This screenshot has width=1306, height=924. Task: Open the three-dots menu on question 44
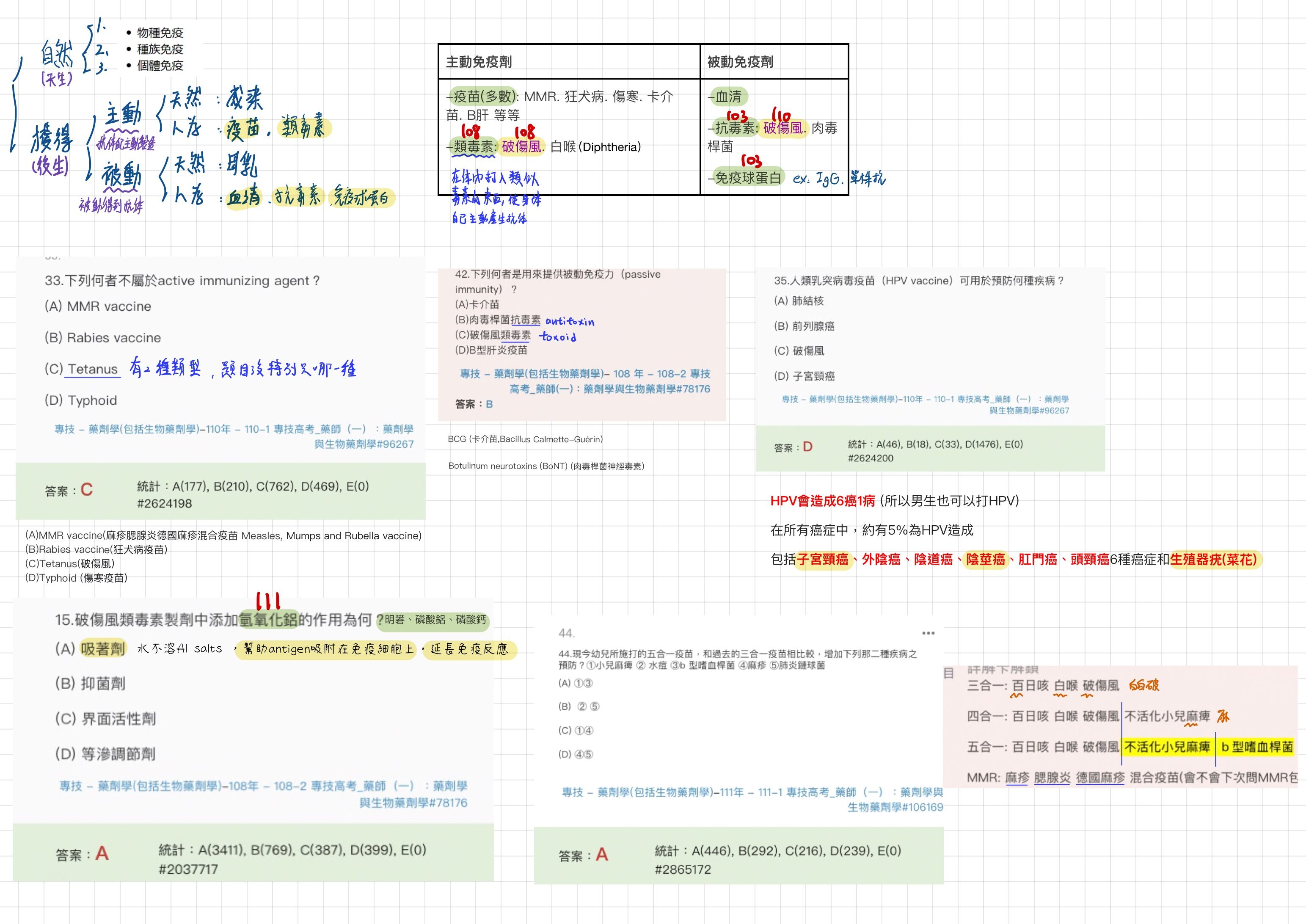(x=929, y=633)
